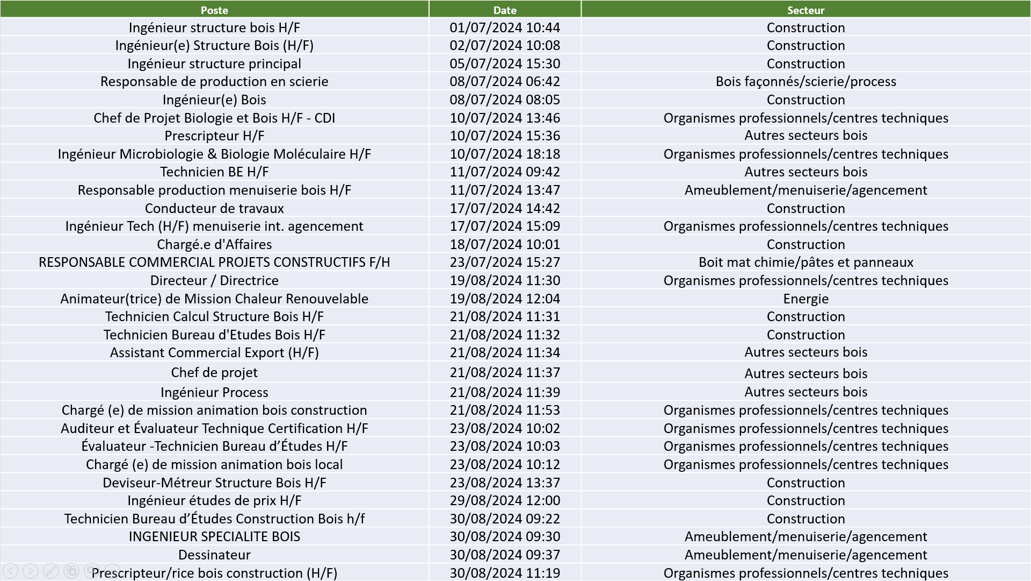Open the see all slides icon
Screen dimensions: 1031x581
71,571
